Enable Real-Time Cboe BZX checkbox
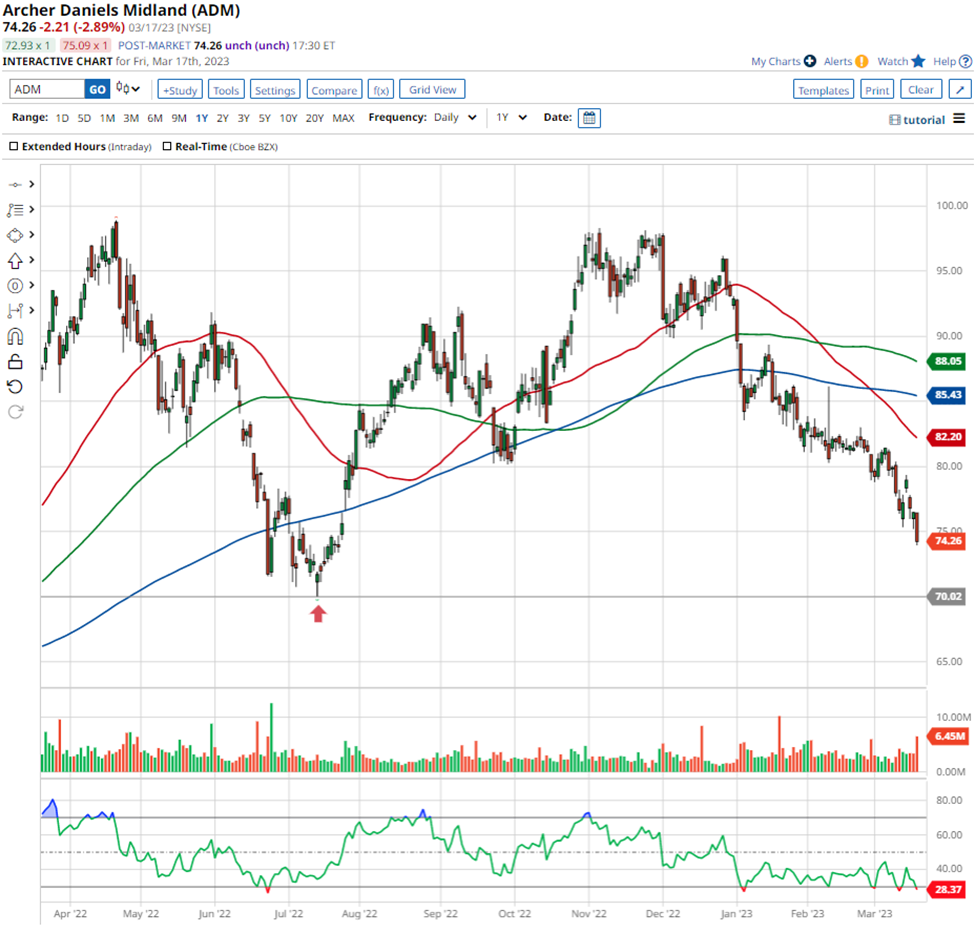The width and height of the screenshot is (975, 932). click(x=167, y=146)
